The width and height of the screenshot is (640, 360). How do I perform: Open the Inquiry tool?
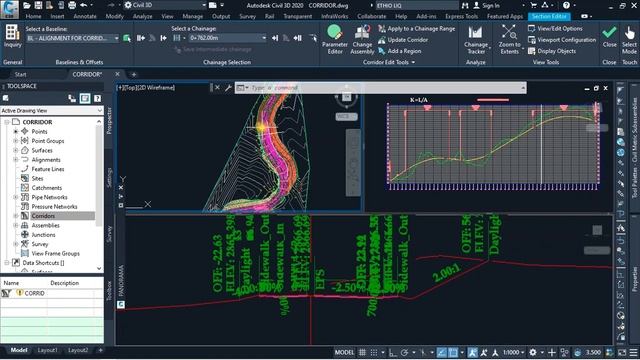[x=12, y=37]
